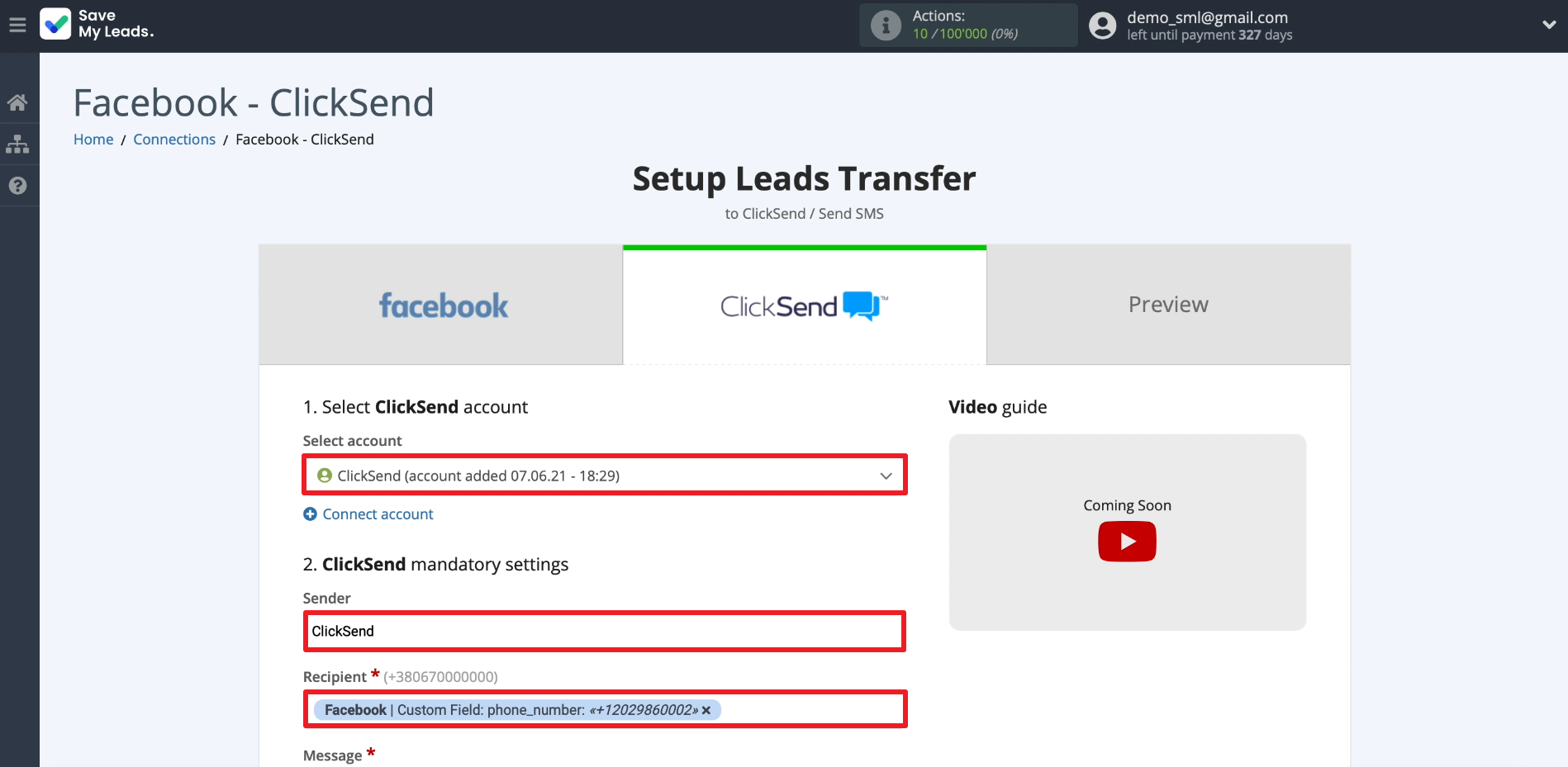
Task: Click the Save My Leads brand text
Action: coord(116,24)
